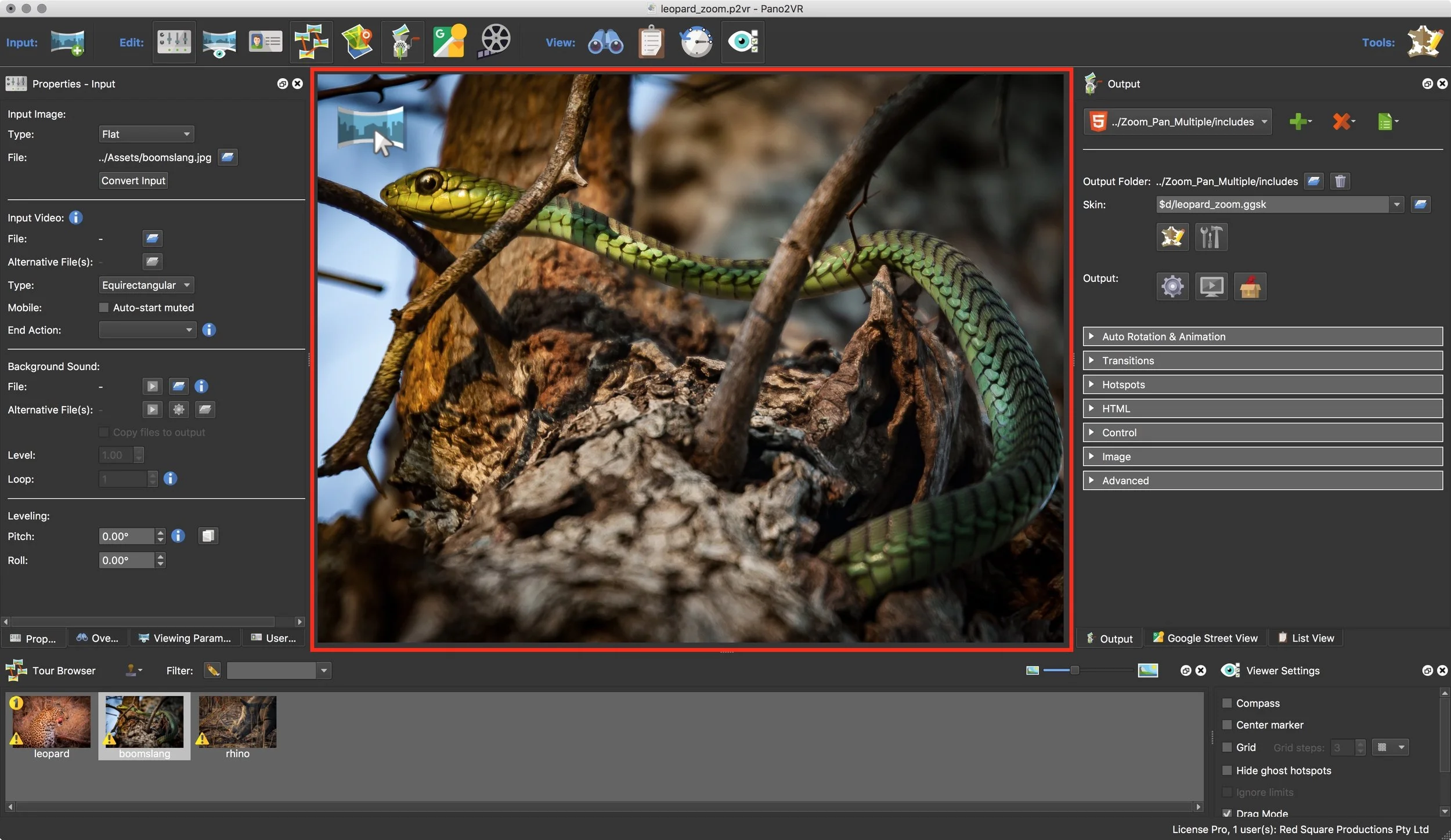Open the End Action dropdown
Image resolution: width=1451 pixels, height=840 pixels.
click(147, 330)
